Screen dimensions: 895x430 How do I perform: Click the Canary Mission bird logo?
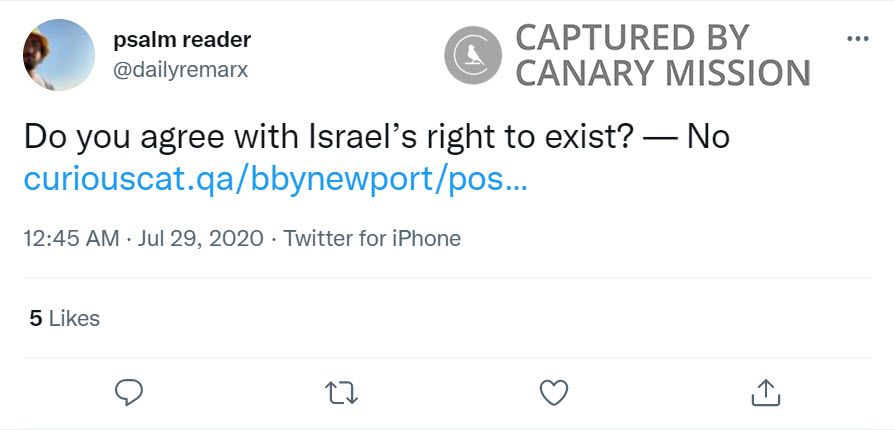(473, 55)
